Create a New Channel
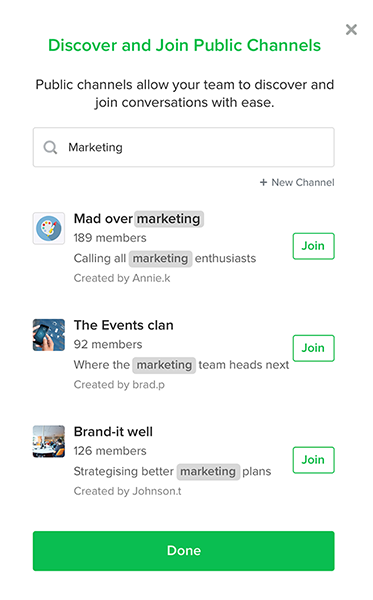The height and width of the screenshot is (600, 373). (297, 183)
